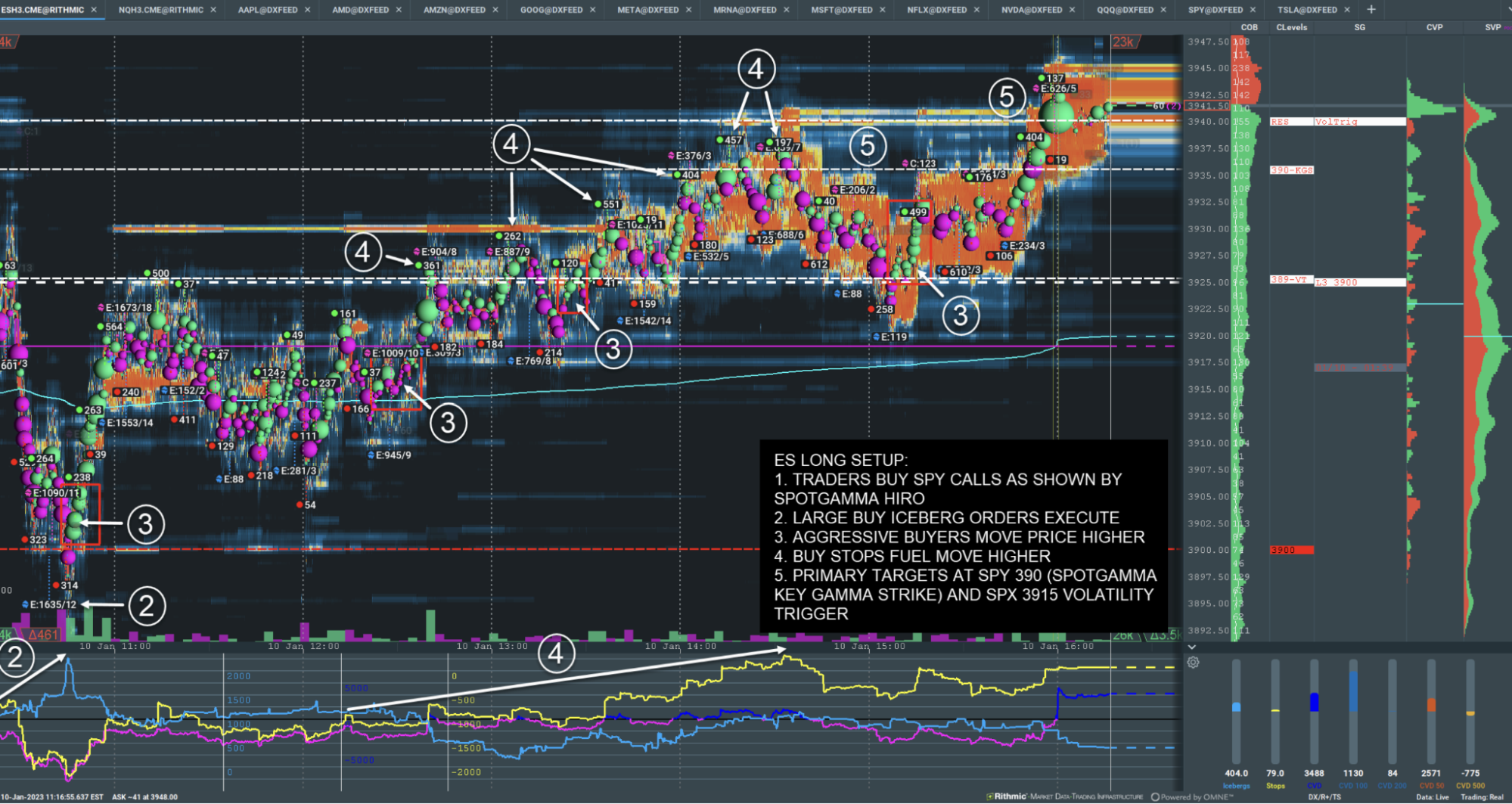Close the NQH3.CME@RITHMIC tab
1512x804 pixels.
tap(213, 10)
